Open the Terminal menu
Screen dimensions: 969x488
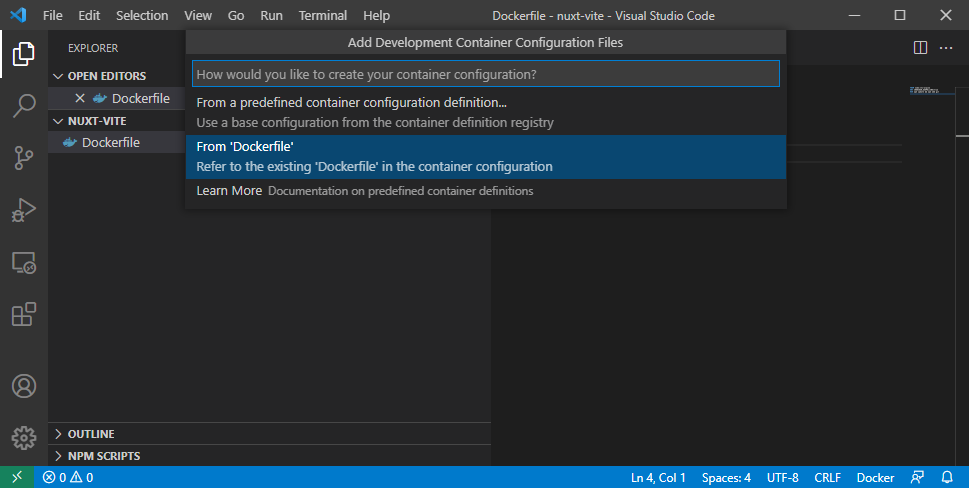point(323,15)
